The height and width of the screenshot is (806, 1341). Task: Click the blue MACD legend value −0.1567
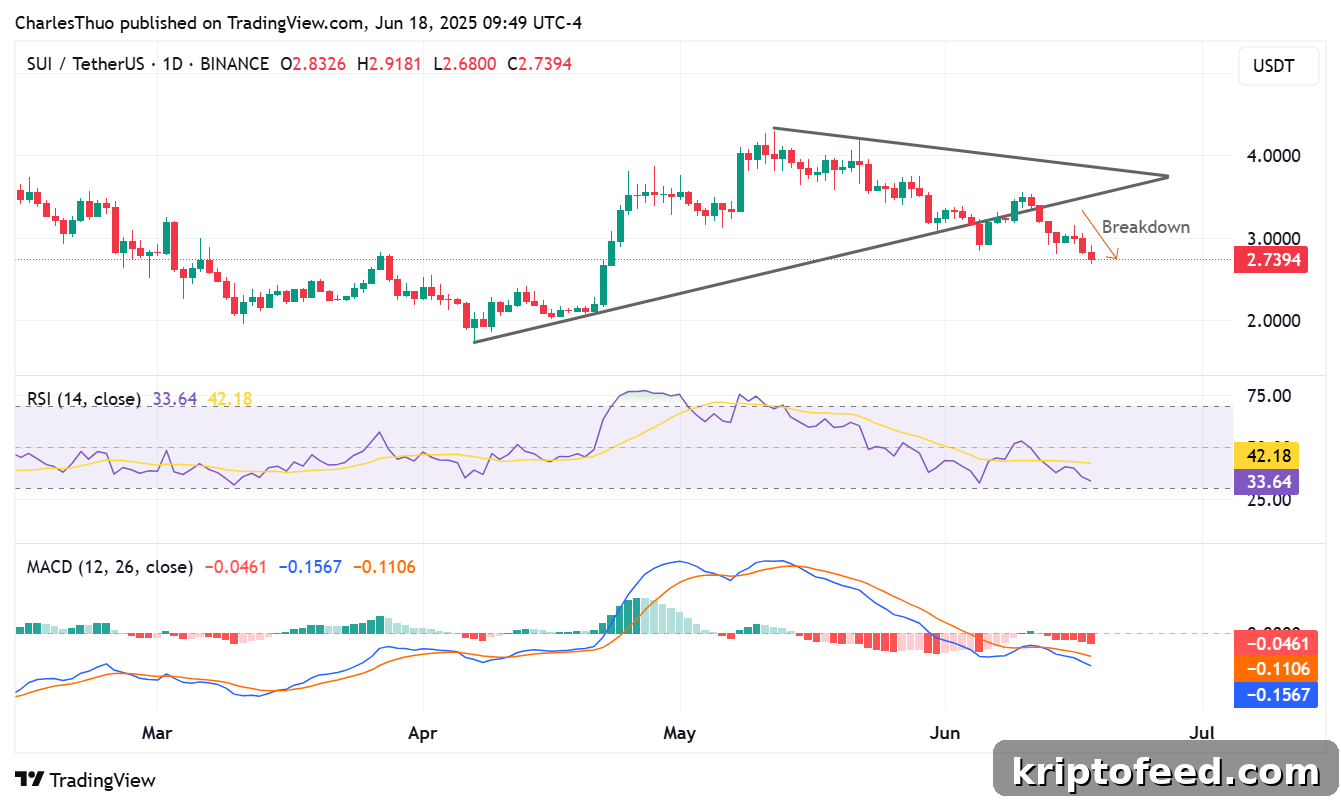[x=310, y=567]
